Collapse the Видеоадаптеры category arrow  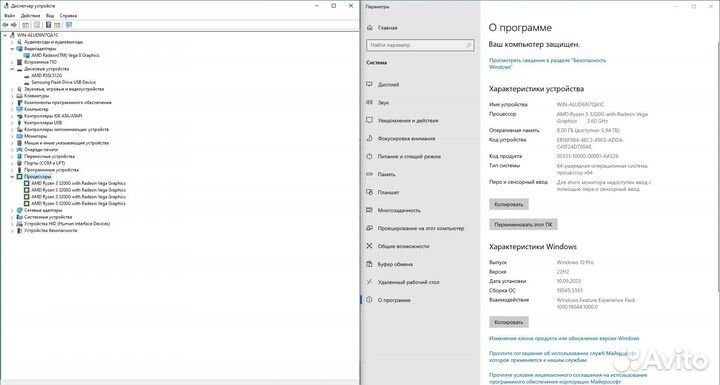click(x=12, y=48)
